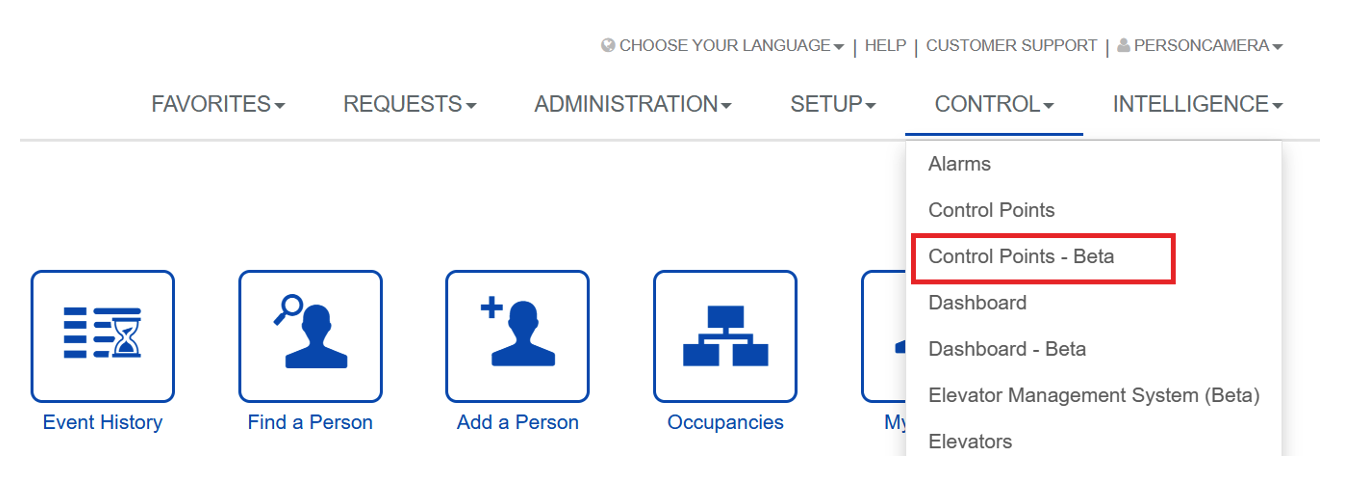The image size is (1354, 498).
Task: Expand the Administration dropdown
Action: 632,104
